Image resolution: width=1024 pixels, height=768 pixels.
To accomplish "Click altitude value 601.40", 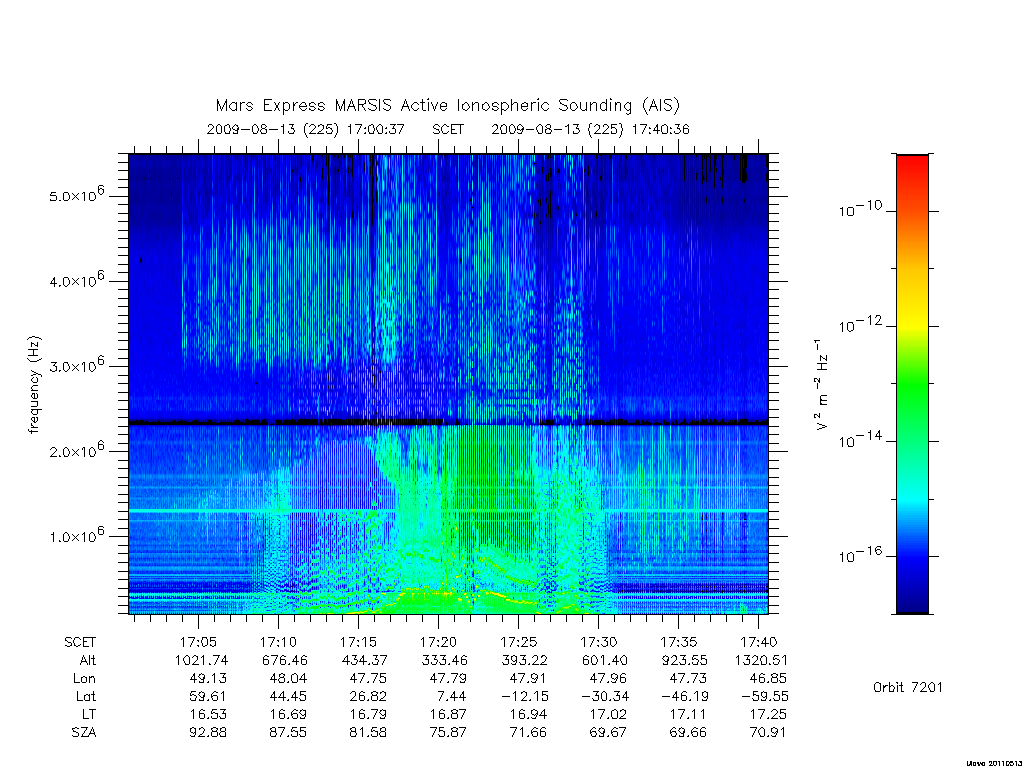I will click(x=605, y=660).
